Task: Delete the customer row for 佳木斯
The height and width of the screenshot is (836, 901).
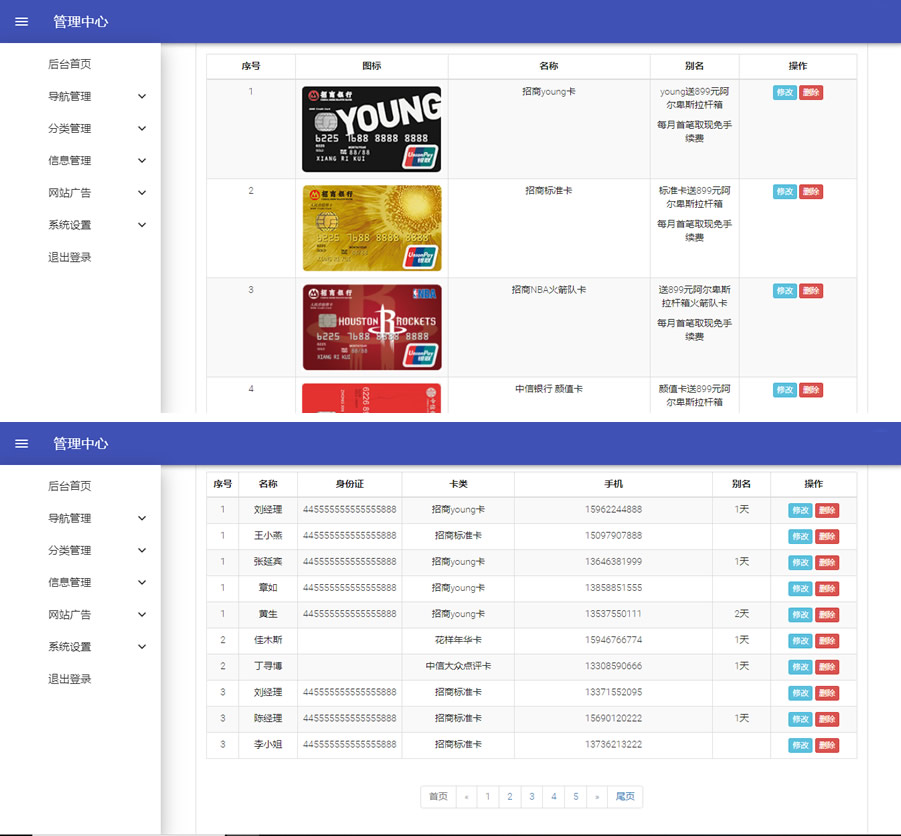Action: (827, 641)
